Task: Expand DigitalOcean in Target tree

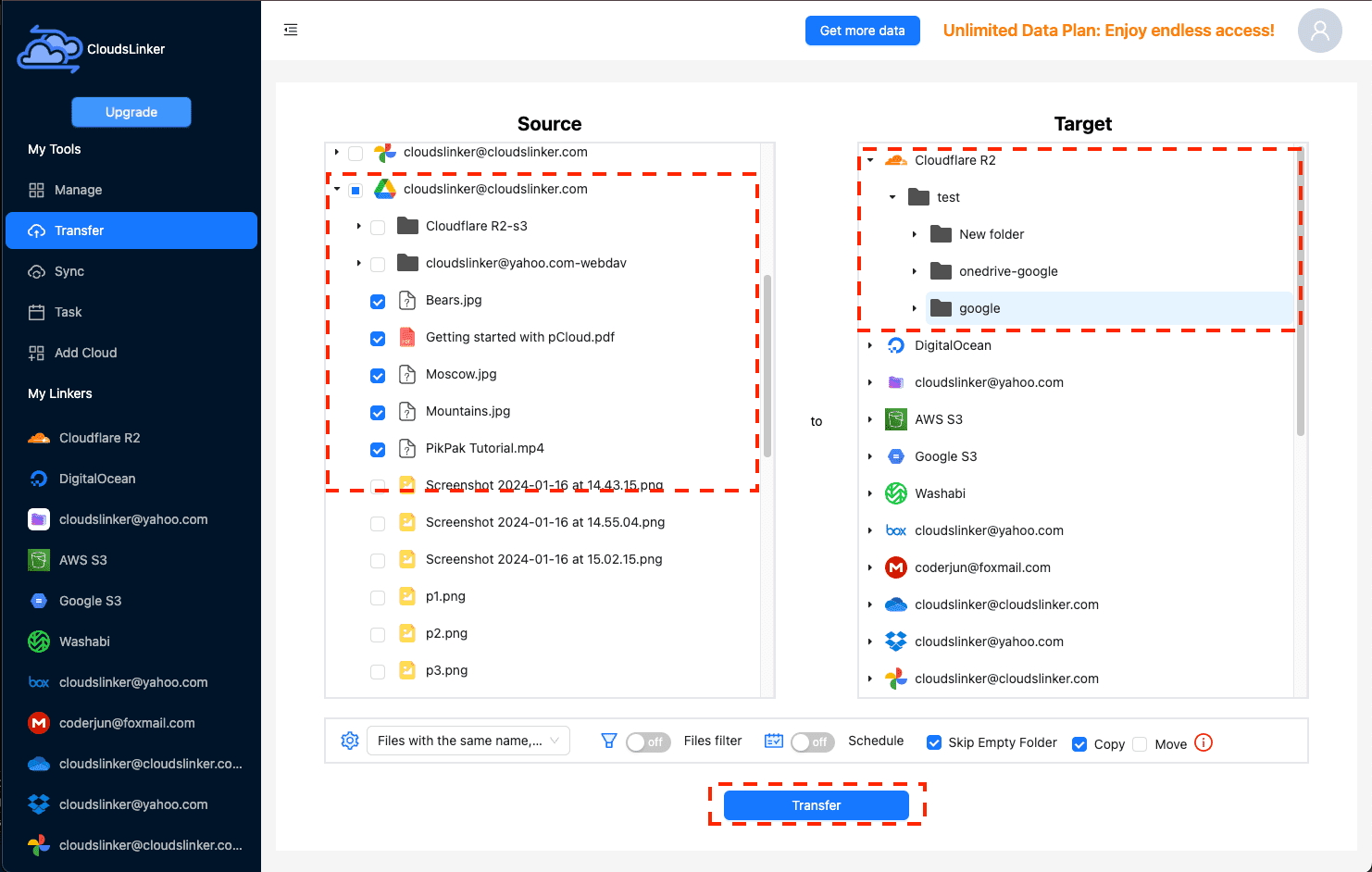Action: tap(870, 345)
